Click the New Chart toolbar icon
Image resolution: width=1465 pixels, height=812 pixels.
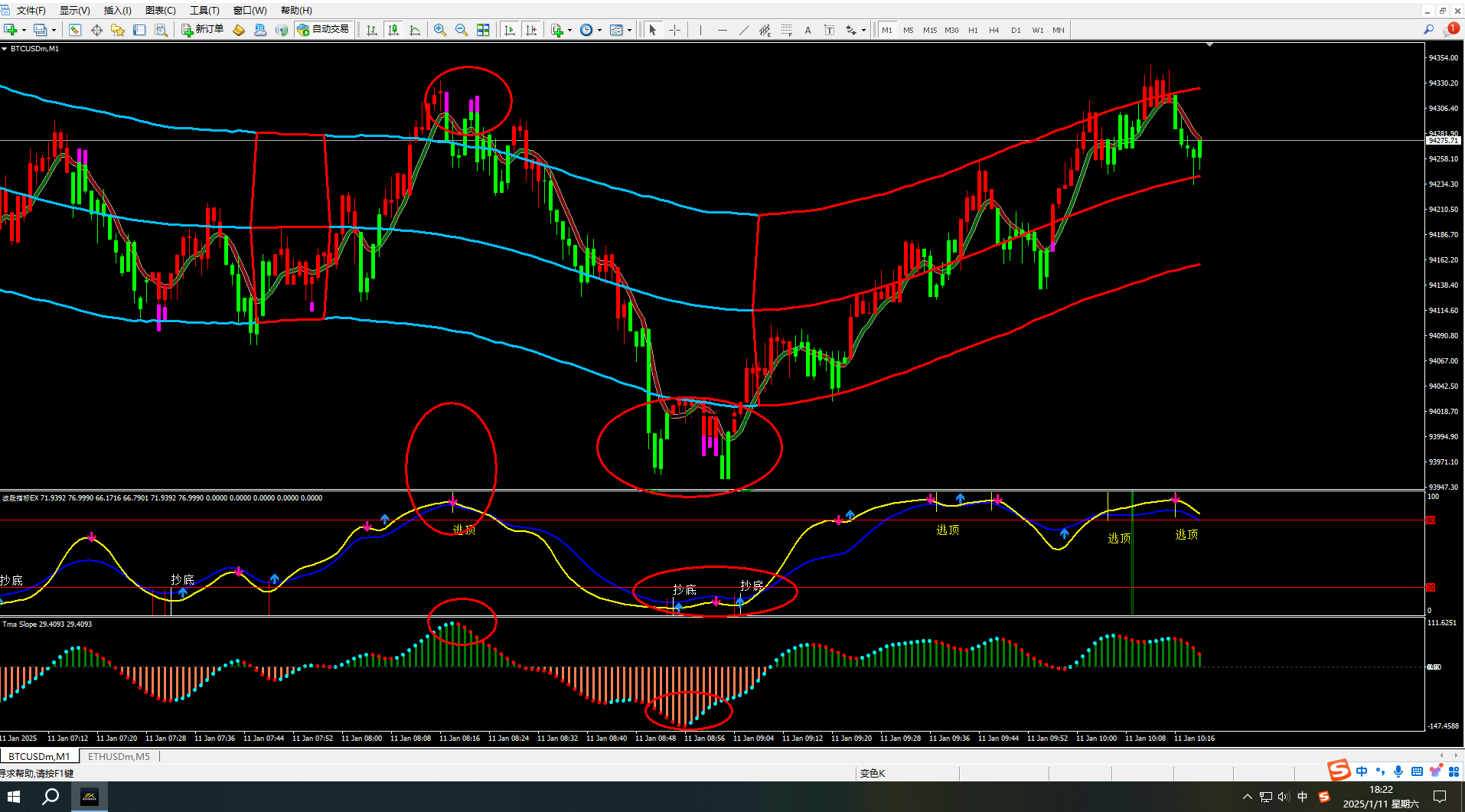(11, 30)
